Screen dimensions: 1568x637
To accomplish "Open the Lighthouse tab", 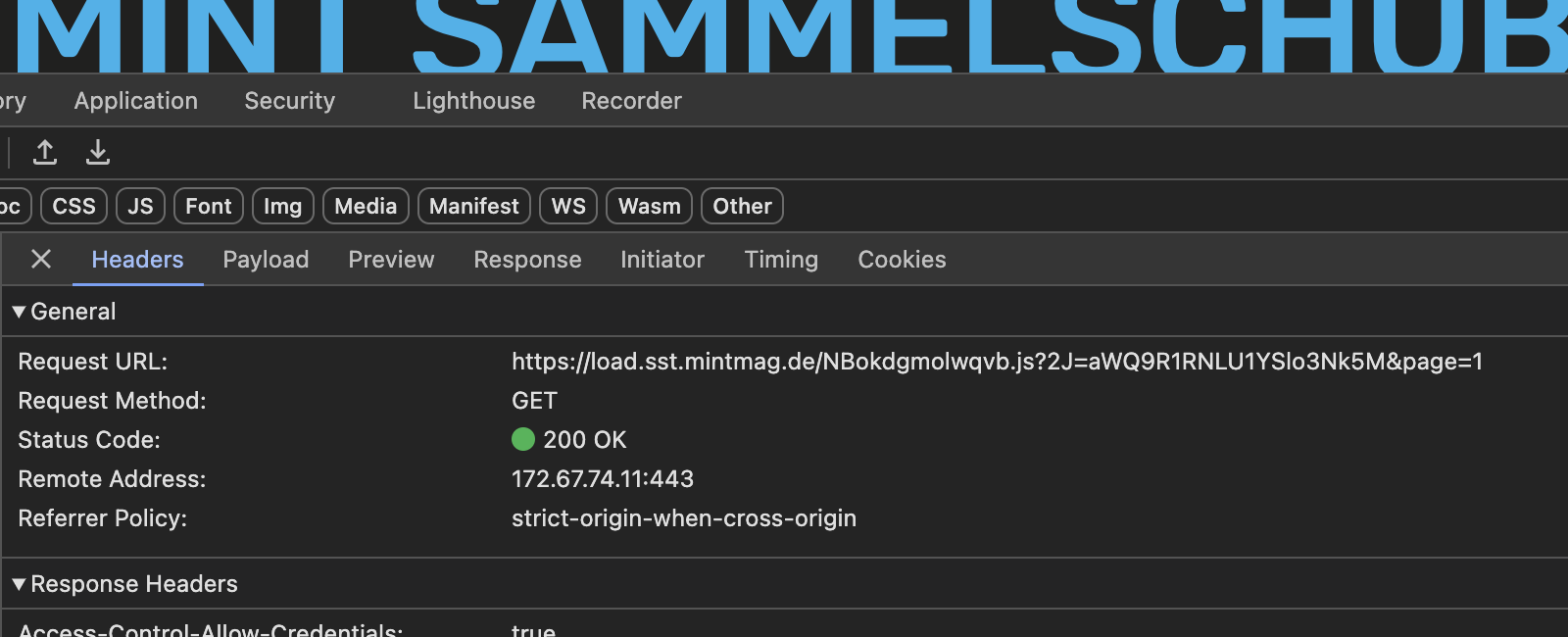I will pos(474,101).
